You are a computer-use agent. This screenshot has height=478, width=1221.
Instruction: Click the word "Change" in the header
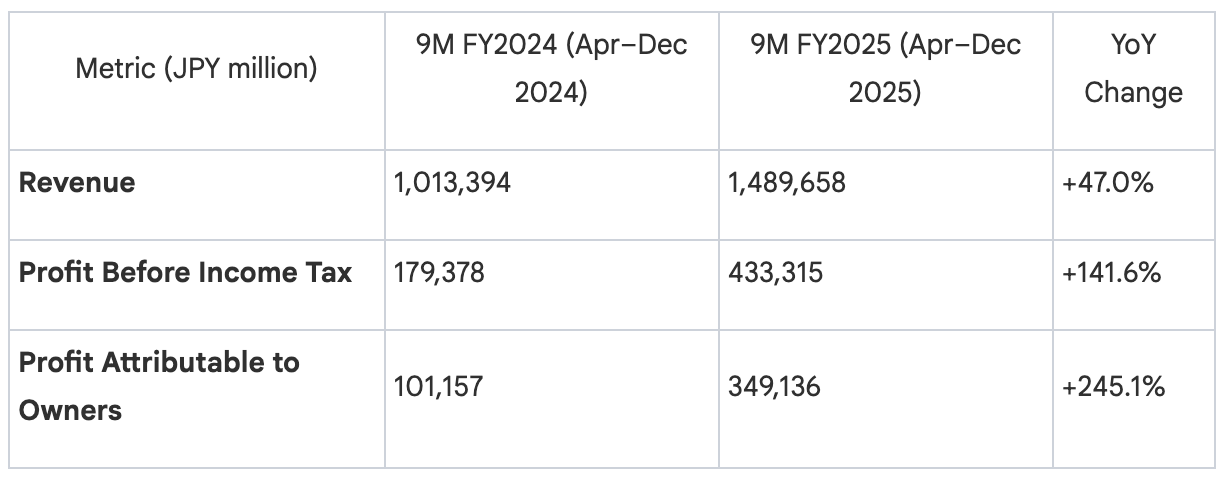(1134, 93)
